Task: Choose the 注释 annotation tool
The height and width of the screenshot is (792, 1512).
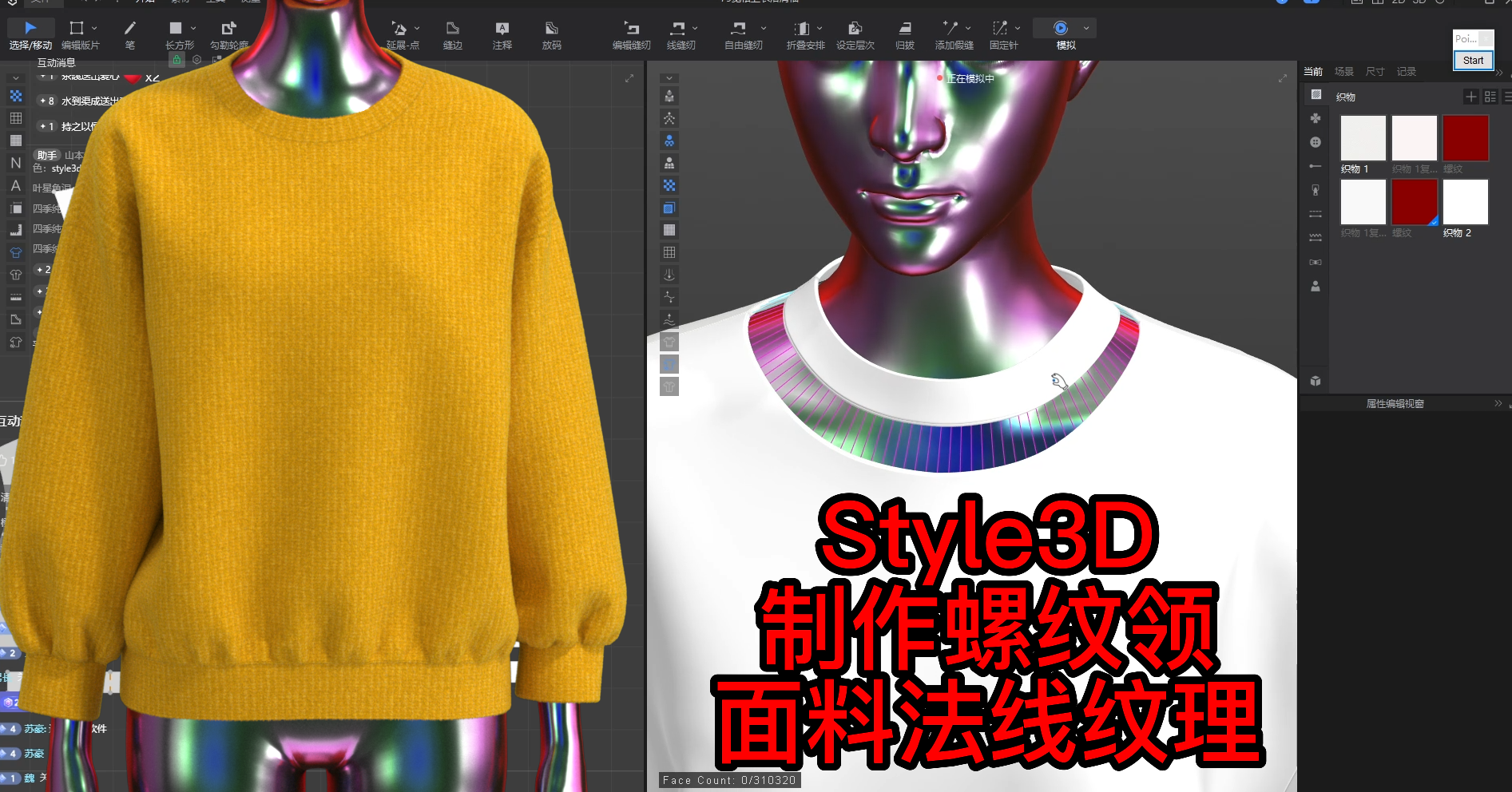Action: [502, 35]
